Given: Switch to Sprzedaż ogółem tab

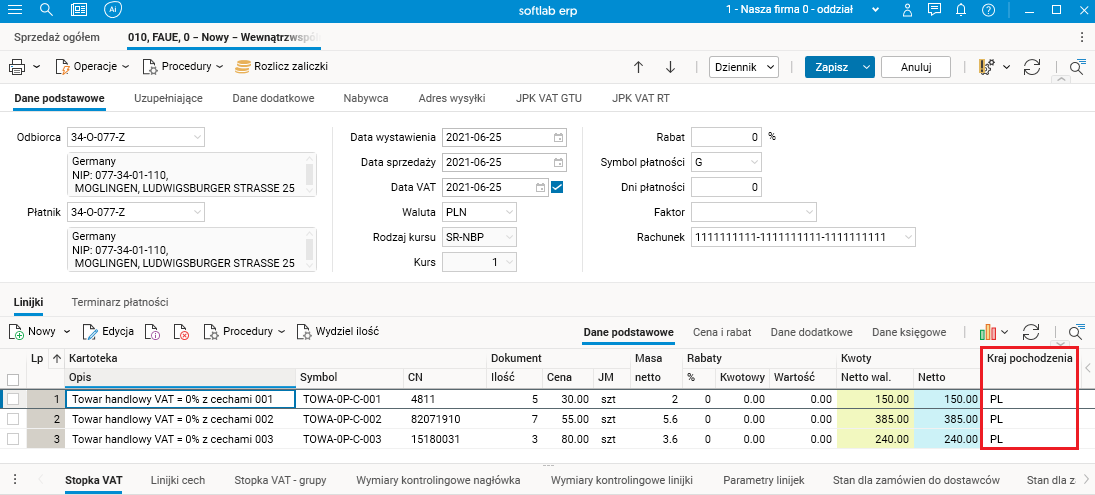Looking at the screenshot, I should (57, 37).
